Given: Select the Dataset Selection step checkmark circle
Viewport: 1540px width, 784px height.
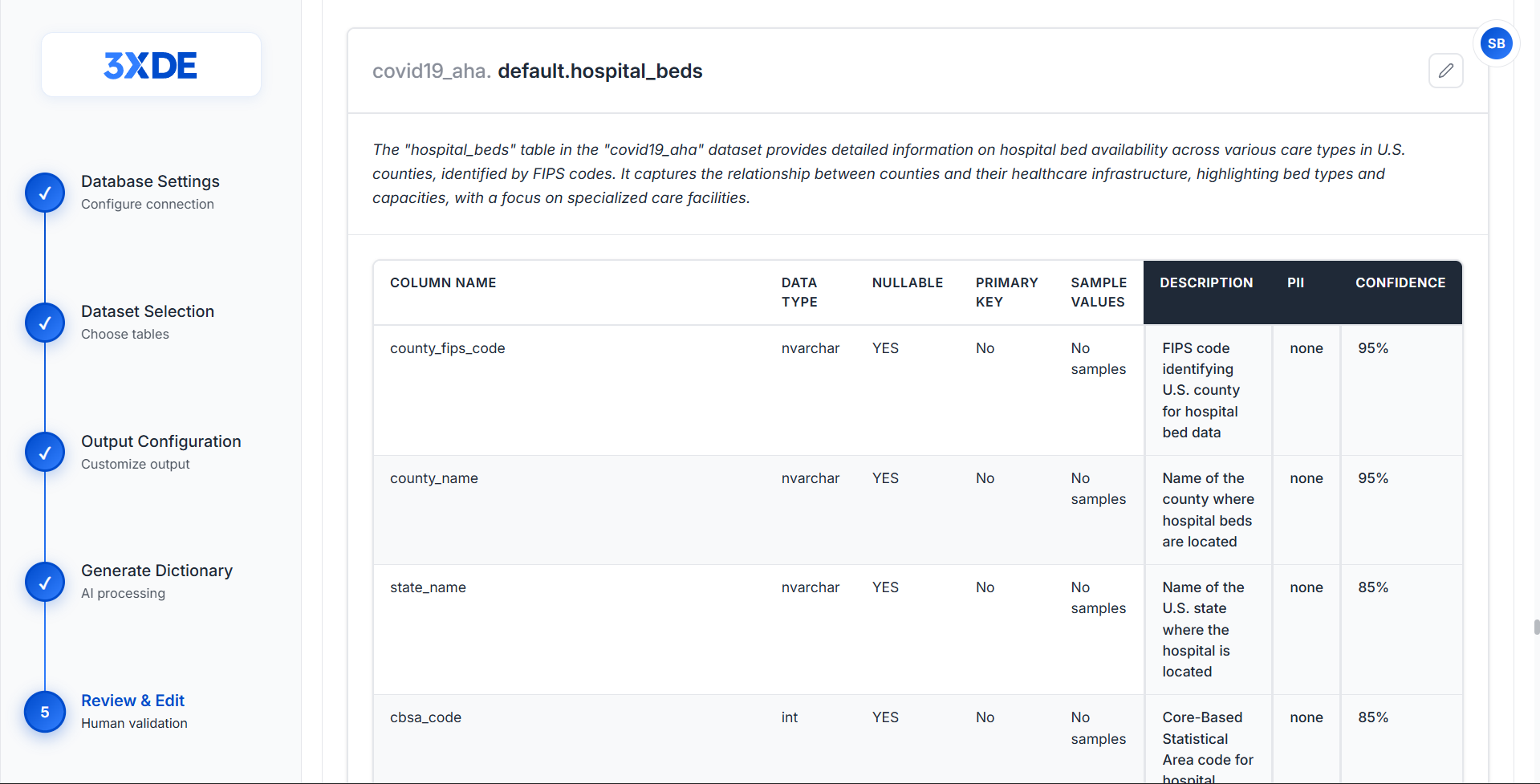Looking at the screenshot, I should click(45, 323).
